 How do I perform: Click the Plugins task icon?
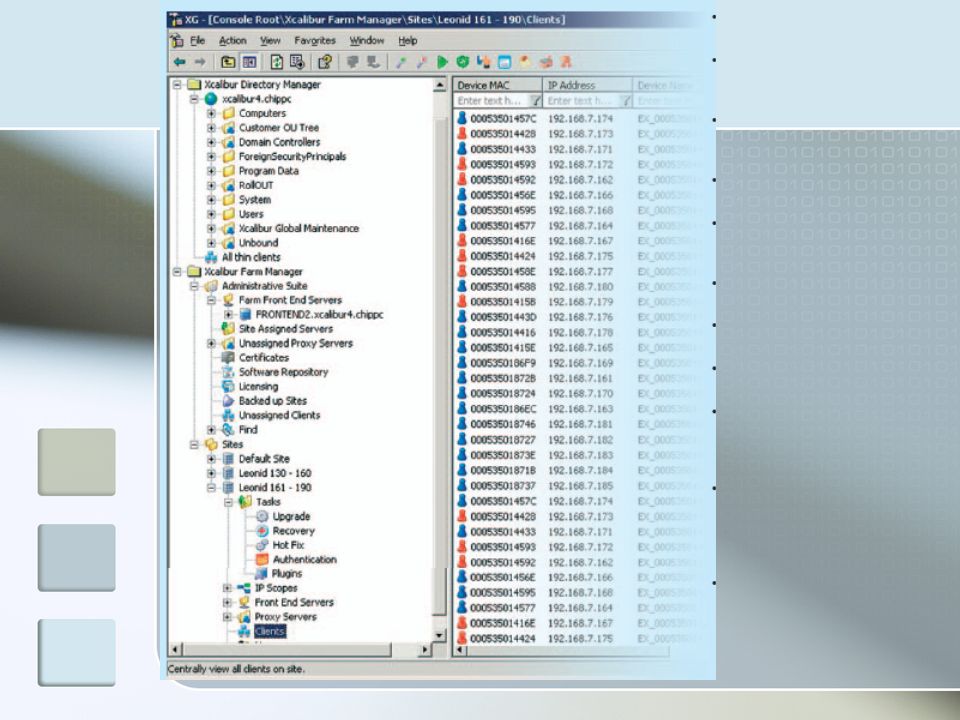point(262,574)
